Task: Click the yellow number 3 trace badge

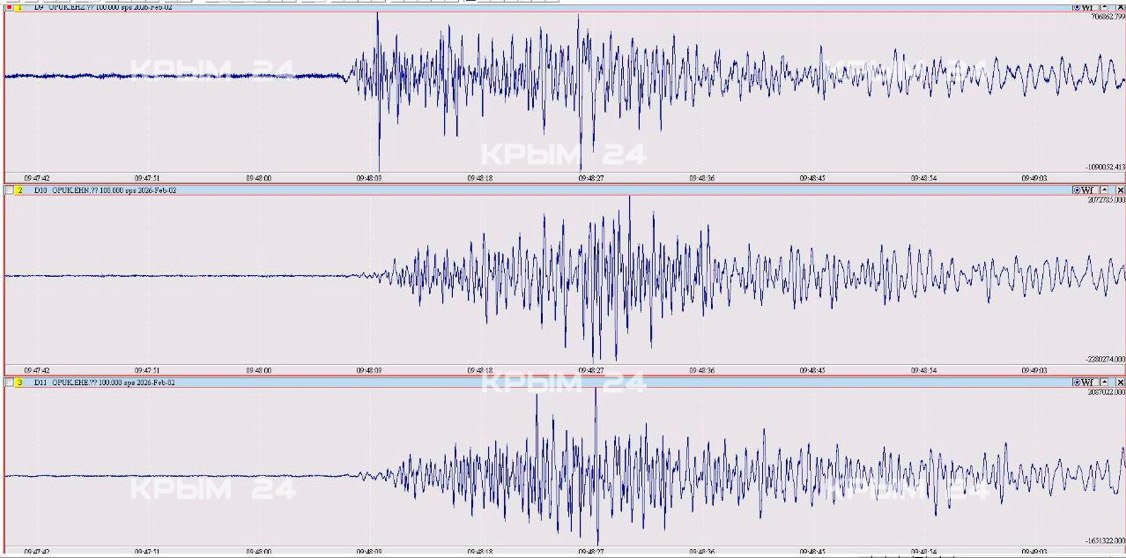Action: [x=19, y=382]
